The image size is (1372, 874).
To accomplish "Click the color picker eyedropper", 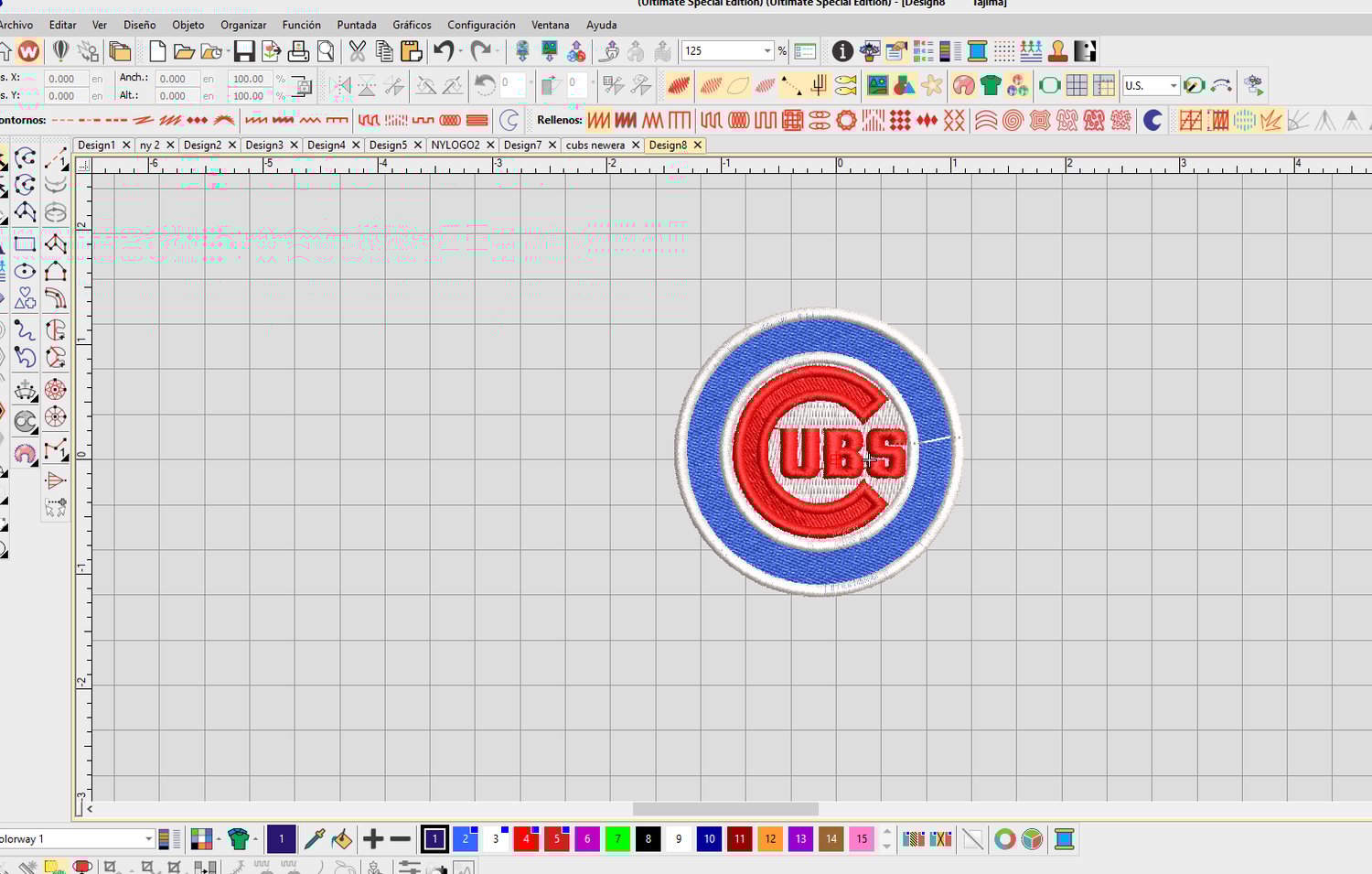I will point(314,839).
